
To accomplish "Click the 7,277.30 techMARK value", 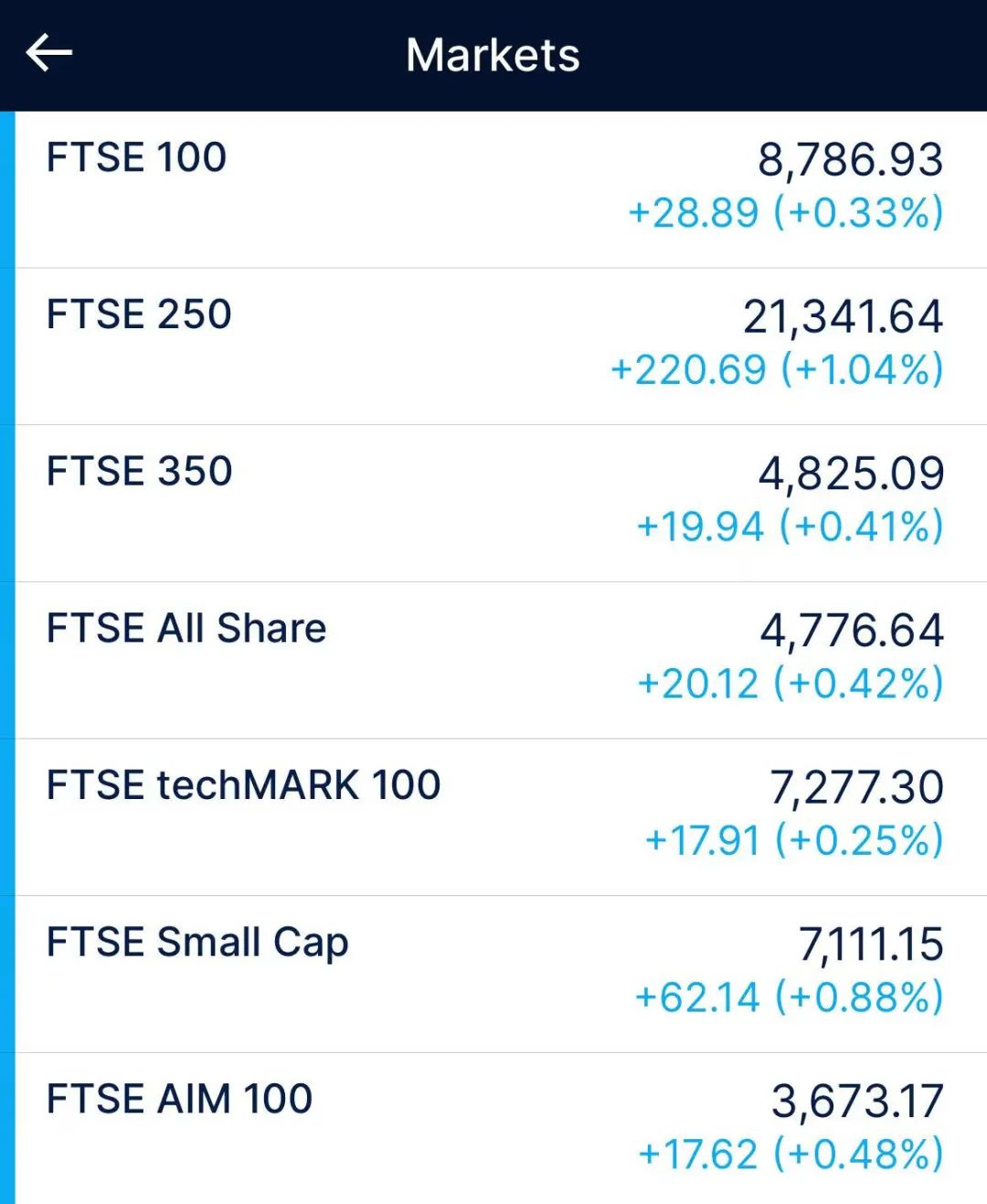I will coord(856,788).
